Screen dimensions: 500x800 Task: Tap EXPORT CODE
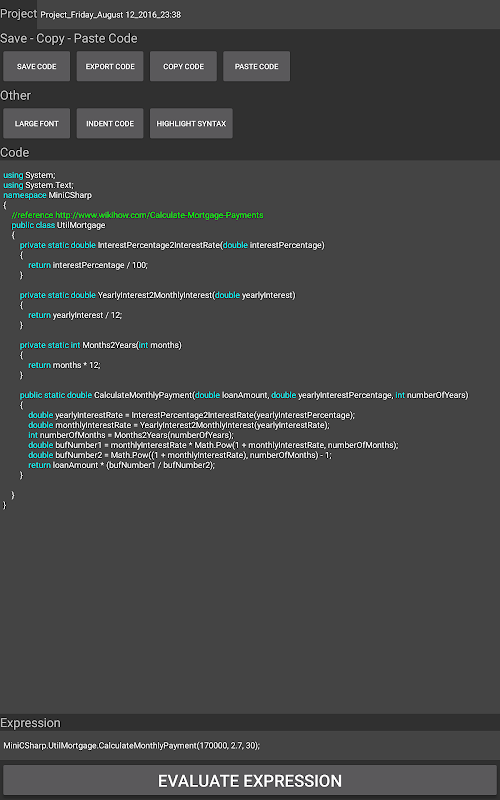(110, 66)
